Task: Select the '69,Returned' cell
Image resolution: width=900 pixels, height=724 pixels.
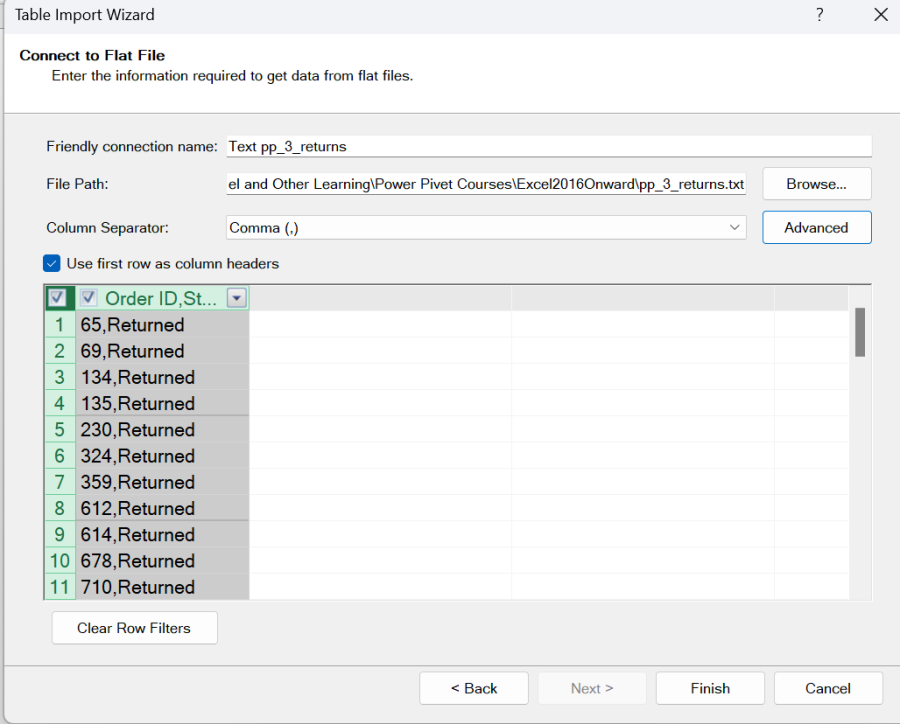Action: pos(162,351)
